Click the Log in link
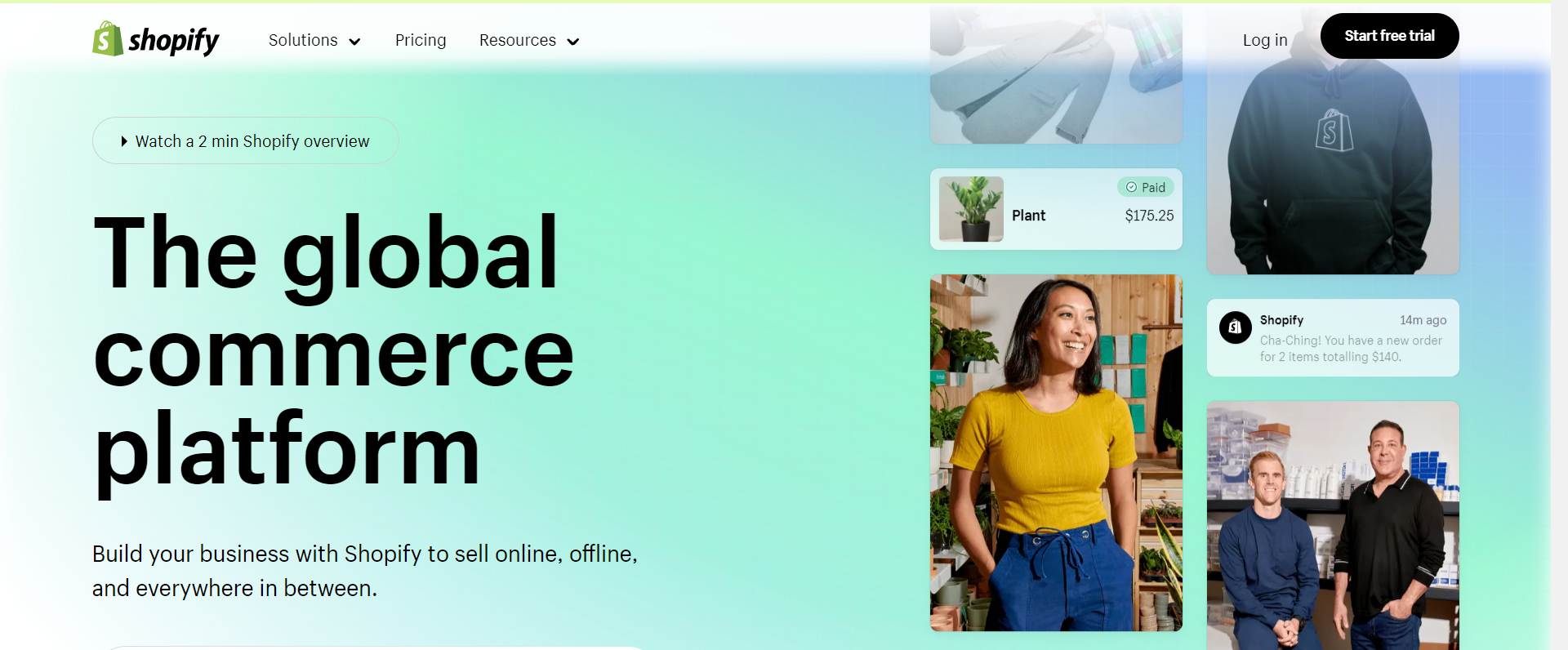 pyautogui.click(x=1265, y=40)
